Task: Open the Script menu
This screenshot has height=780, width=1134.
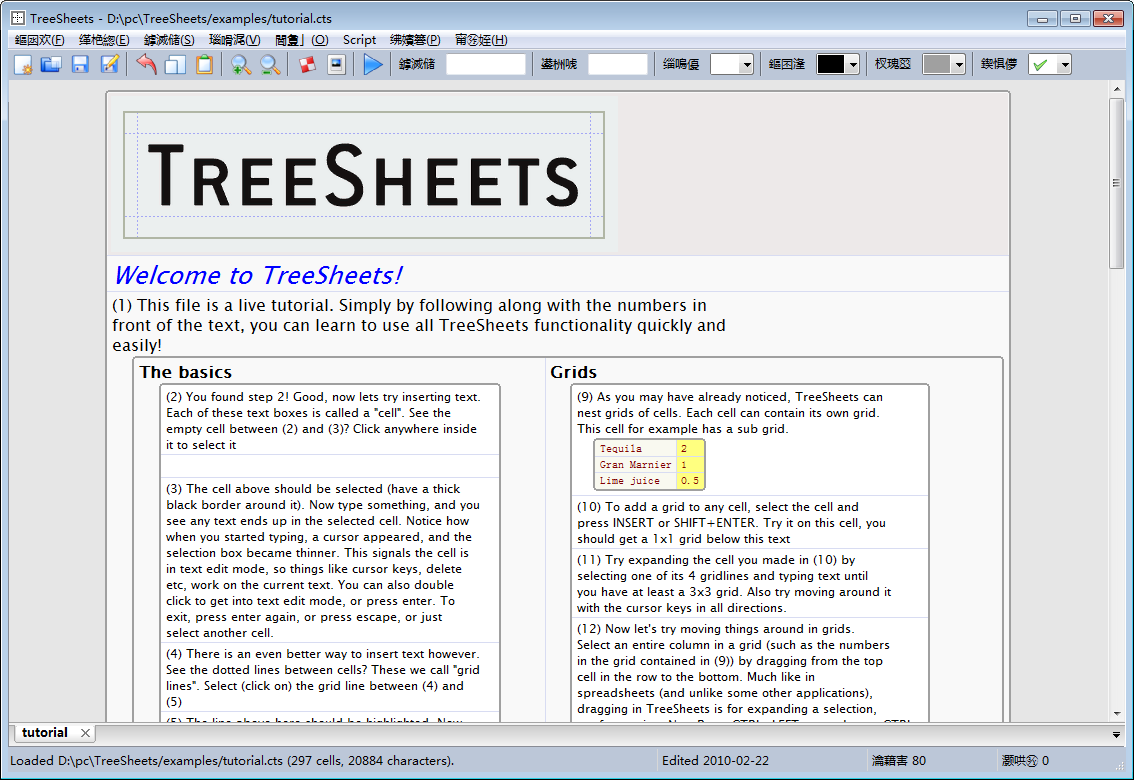Action: click(x=359, y=40)
